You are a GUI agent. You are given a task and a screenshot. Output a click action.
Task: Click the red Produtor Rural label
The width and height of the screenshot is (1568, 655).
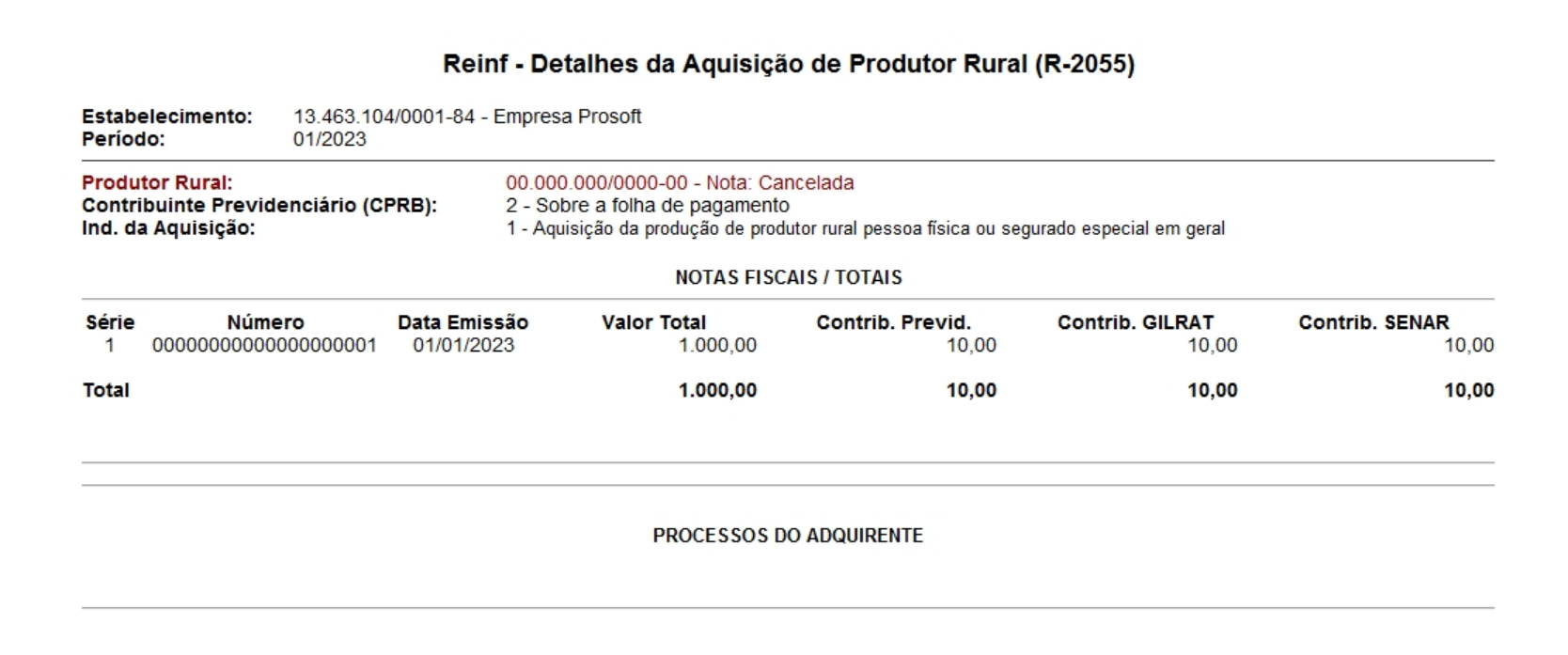tap(157, 182)
